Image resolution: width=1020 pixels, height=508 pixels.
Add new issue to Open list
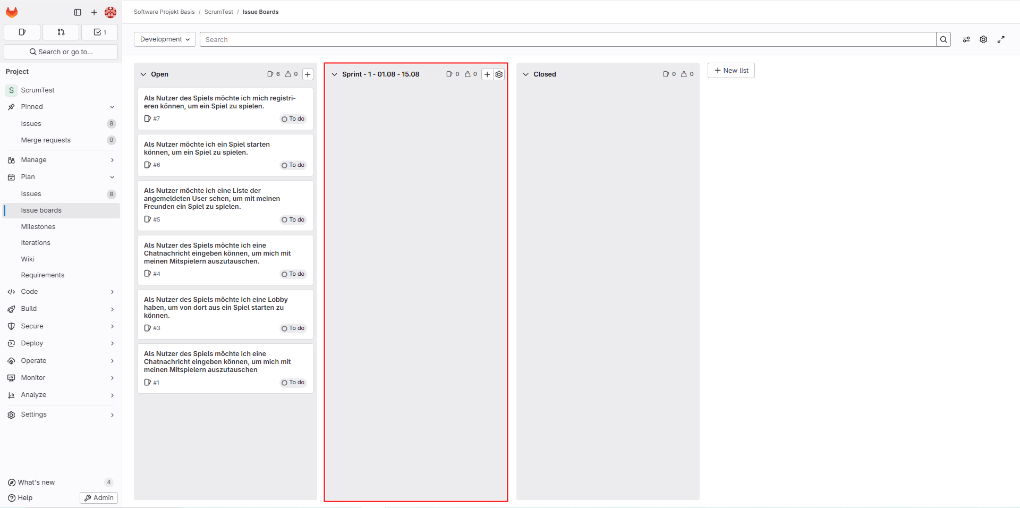pos(307,74)
